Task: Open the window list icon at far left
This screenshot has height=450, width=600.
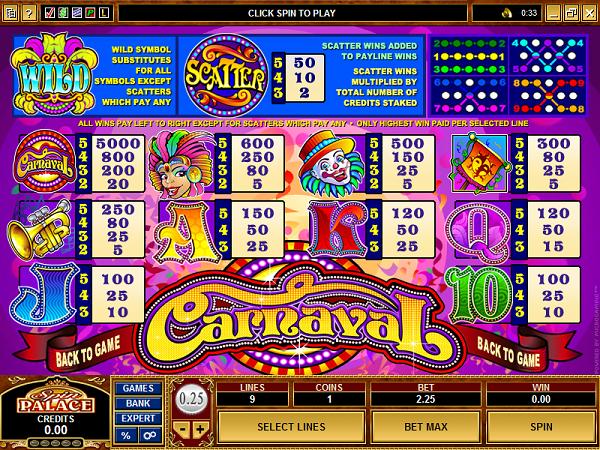Action: click(x=10, y=13)
